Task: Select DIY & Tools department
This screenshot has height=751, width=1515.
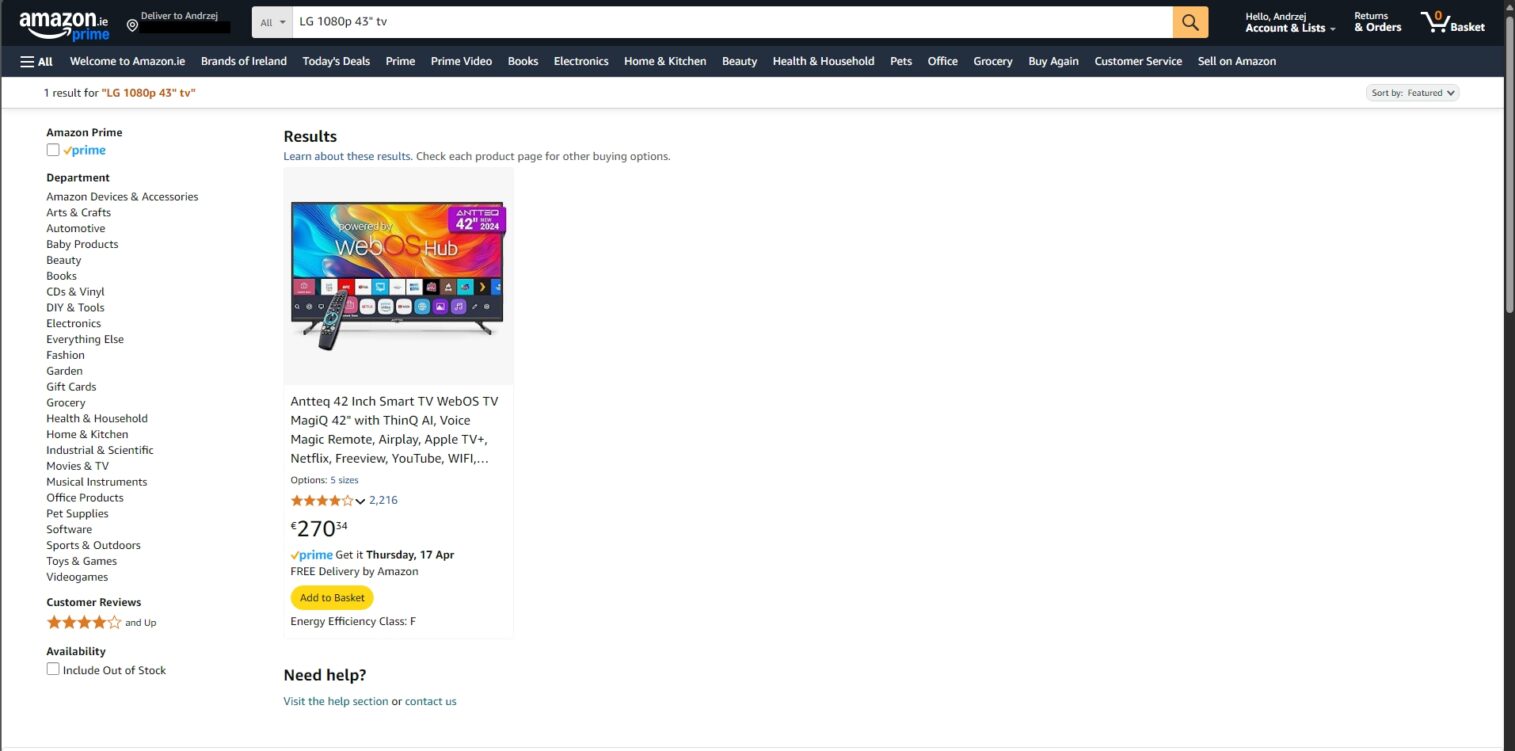Action: click(75, 308)
